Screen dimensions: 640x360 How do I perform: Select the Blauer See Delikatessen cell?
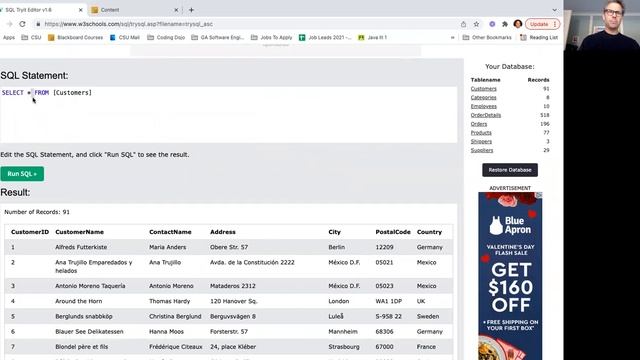pyautogui.click(x=89, y=332)
